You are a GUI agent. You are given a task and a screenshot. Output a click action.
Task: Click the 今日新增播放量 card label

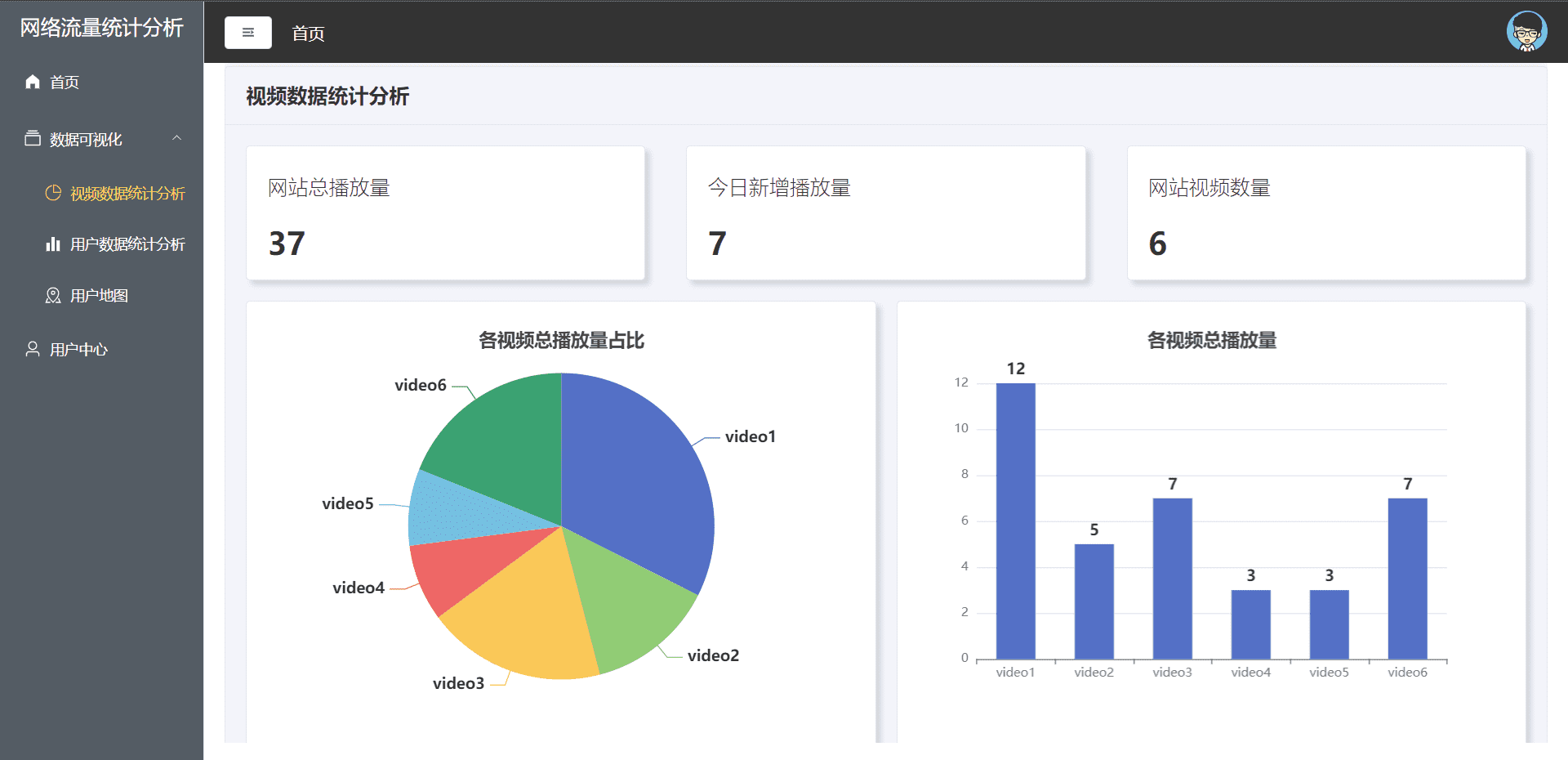click(x=779, y=188)
